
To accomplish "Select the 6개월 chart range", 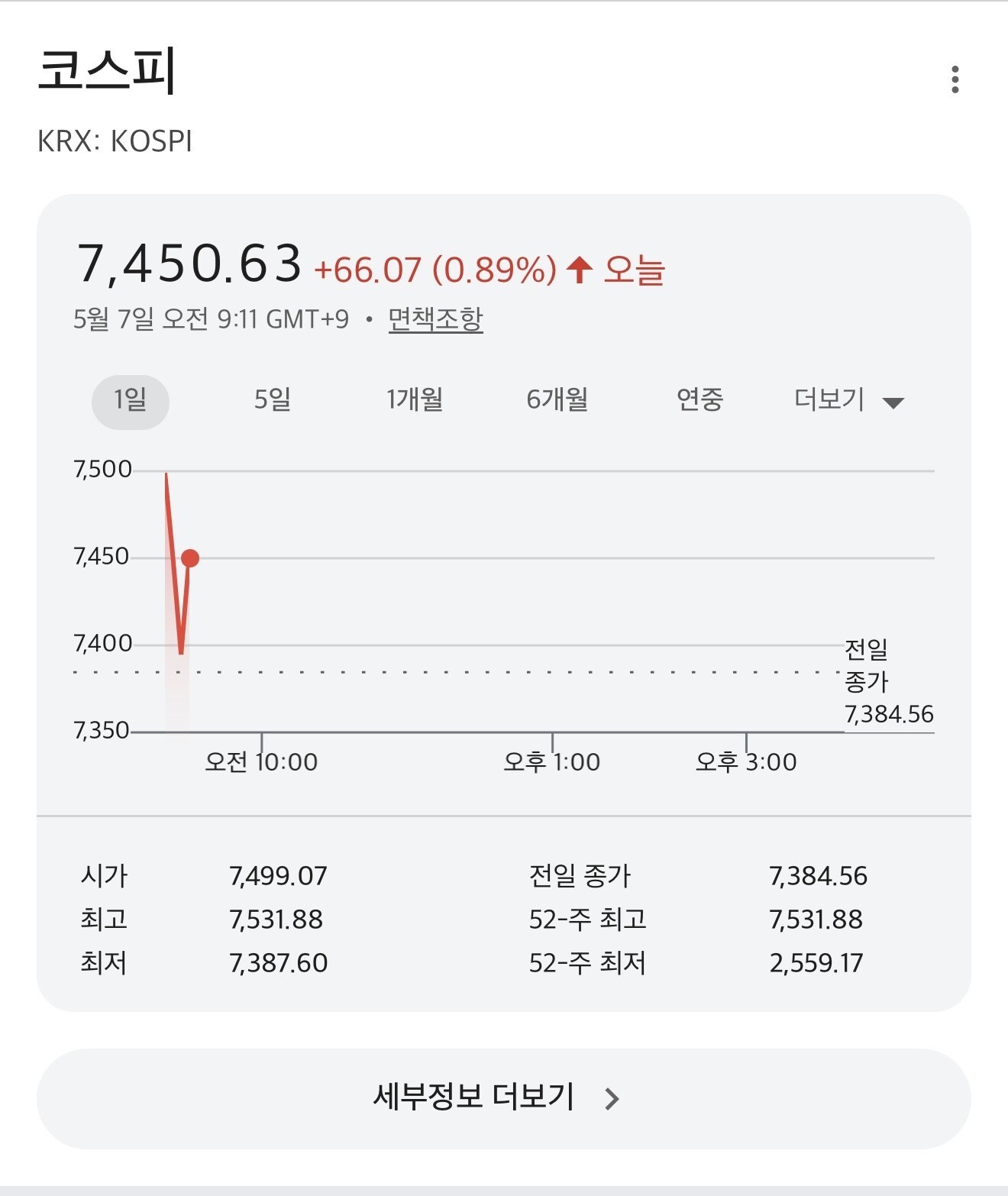I will point(557,399).
